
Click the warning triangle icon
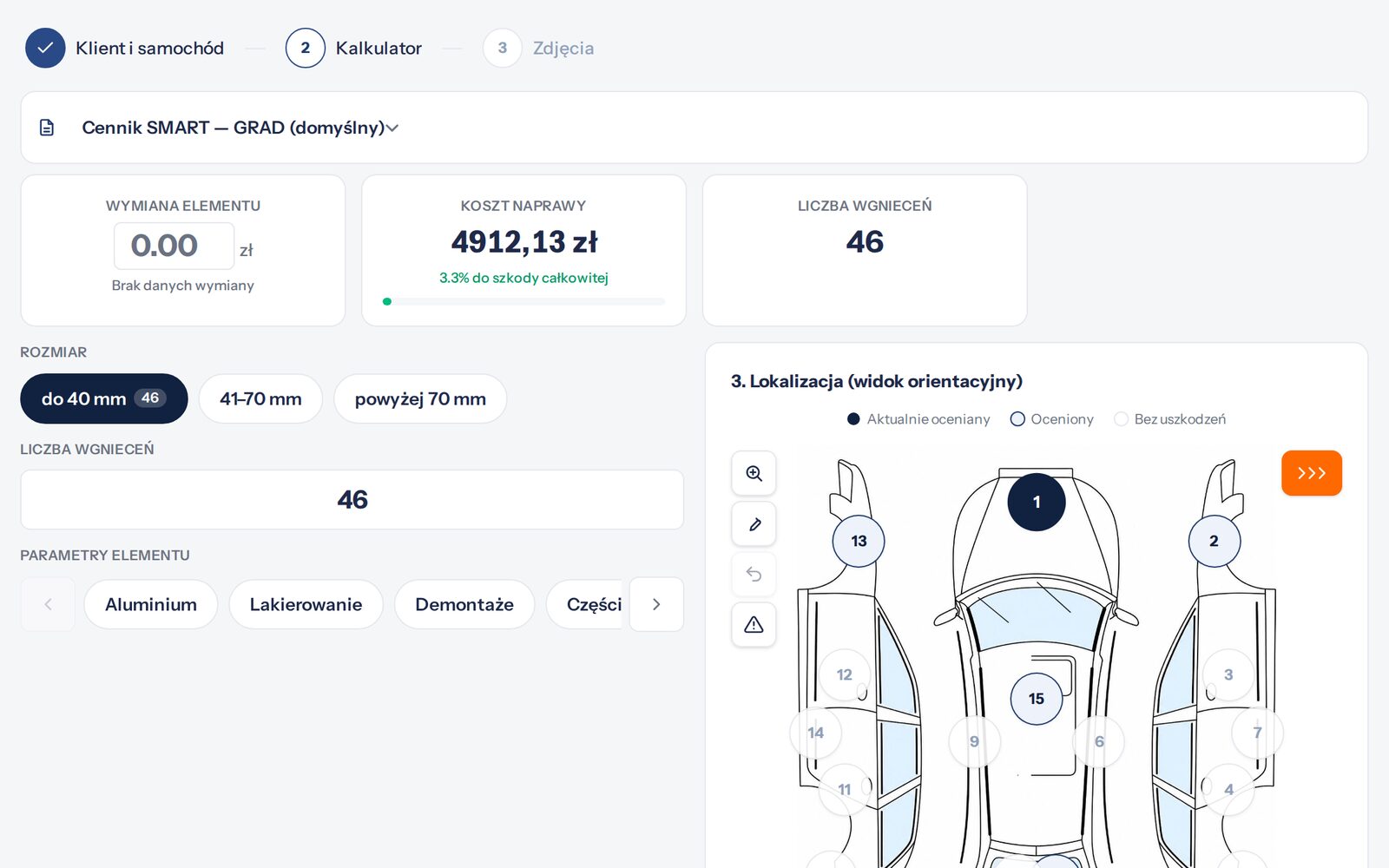point(754,624)
